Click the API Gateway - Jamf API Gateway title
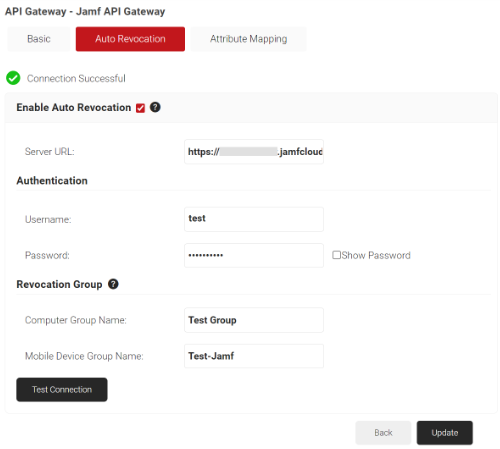The width and height of the screenshot is (500, 449). pos(85,11)
